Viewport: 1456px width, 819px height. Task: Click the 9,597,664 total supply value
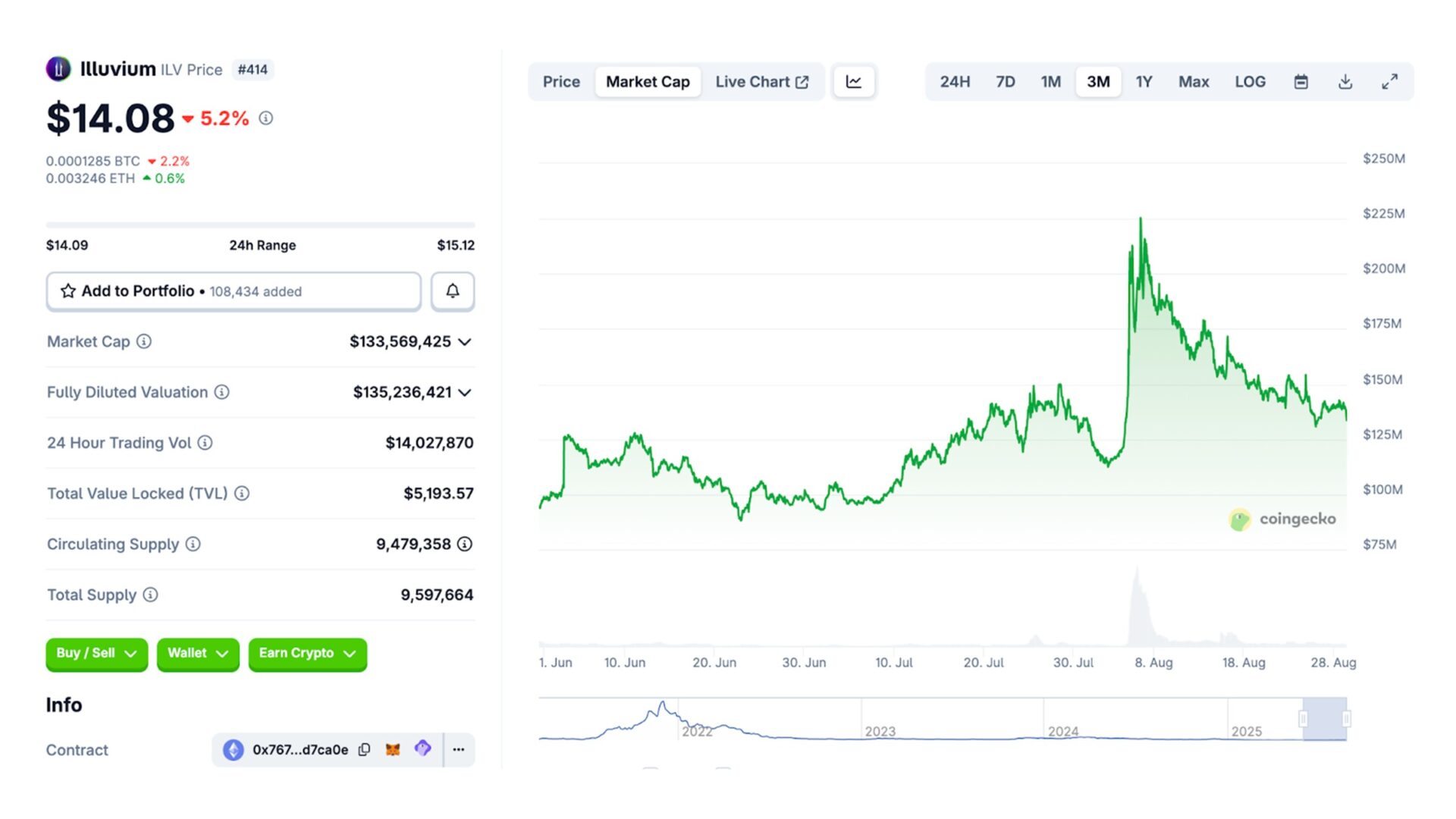click(437, 595)
